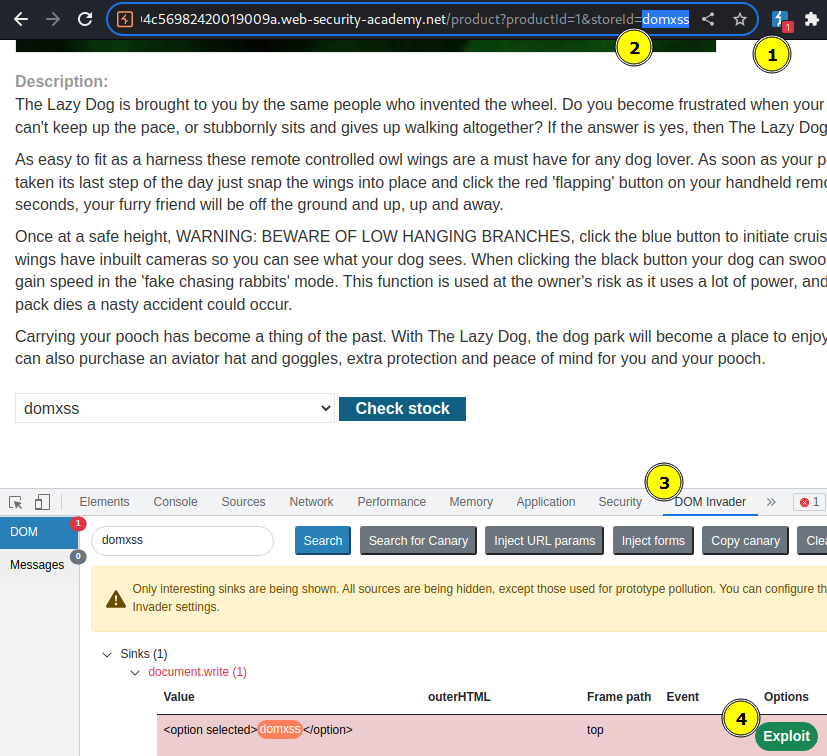Click the Copy canary button
This screenshot has width=827, height=756.
coord(745,540)
